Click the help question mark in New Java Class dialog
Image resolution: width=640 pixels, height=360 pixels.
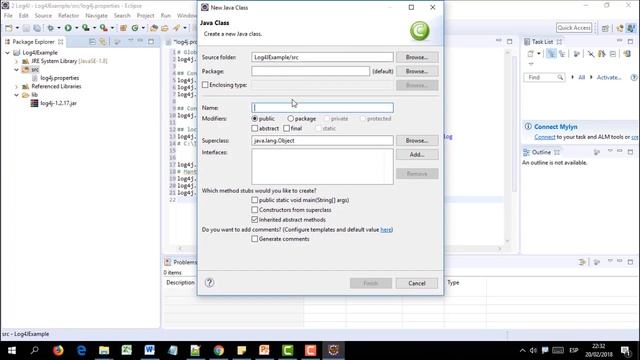[209, 282]
